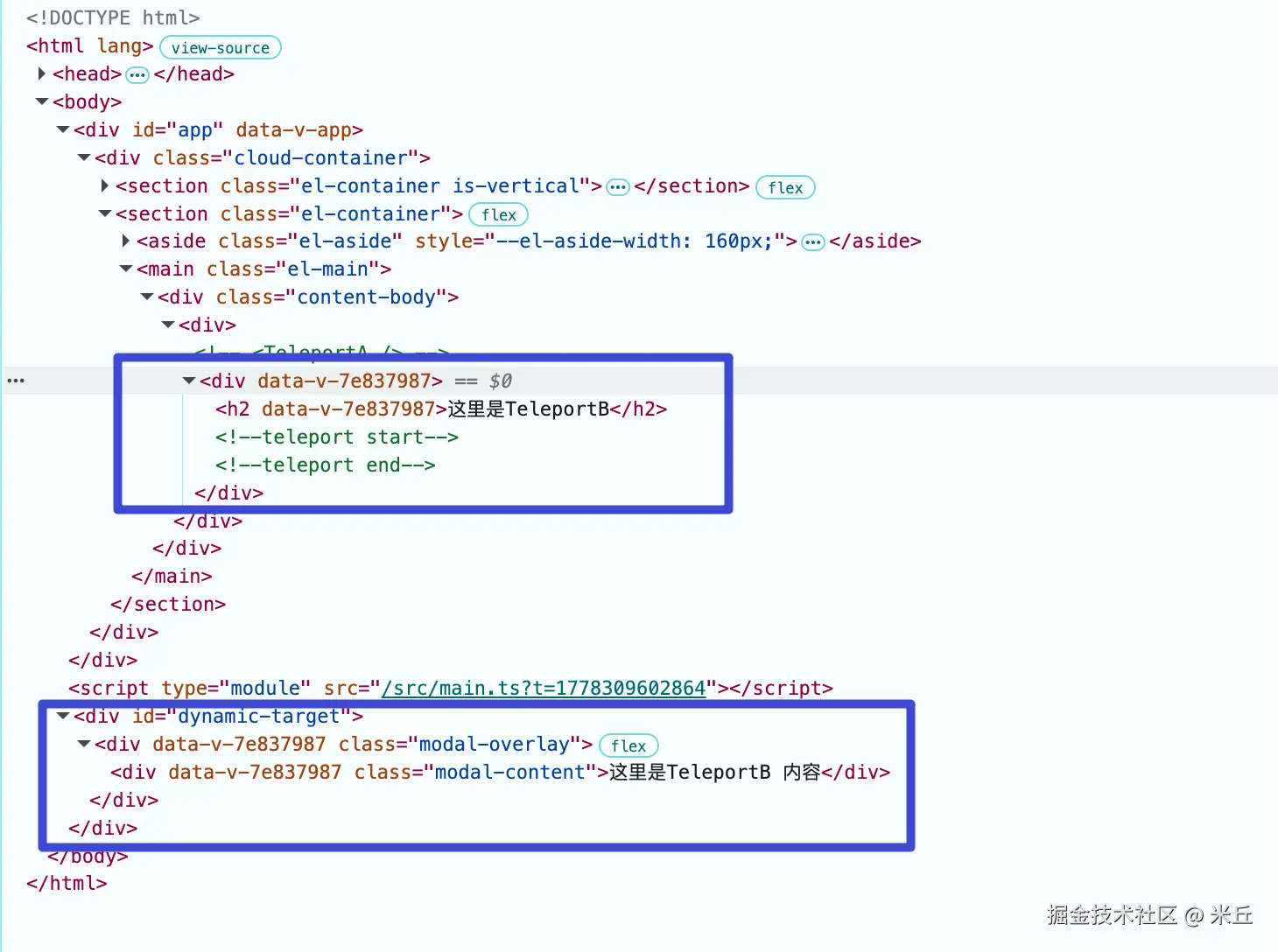Image resolution: width=1278 pixels, height=952 pixels.
Task: Collapse the modal-overlay div arrow
Action: click(x=84, y=744)
